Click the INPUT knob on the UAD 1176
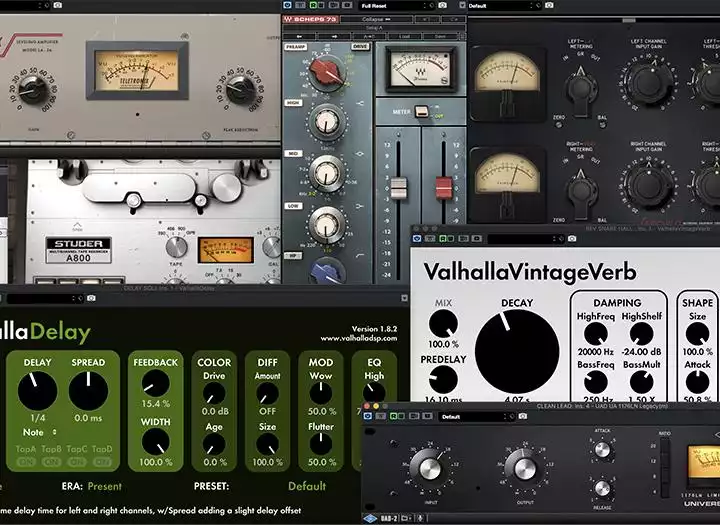 (429, 469)
